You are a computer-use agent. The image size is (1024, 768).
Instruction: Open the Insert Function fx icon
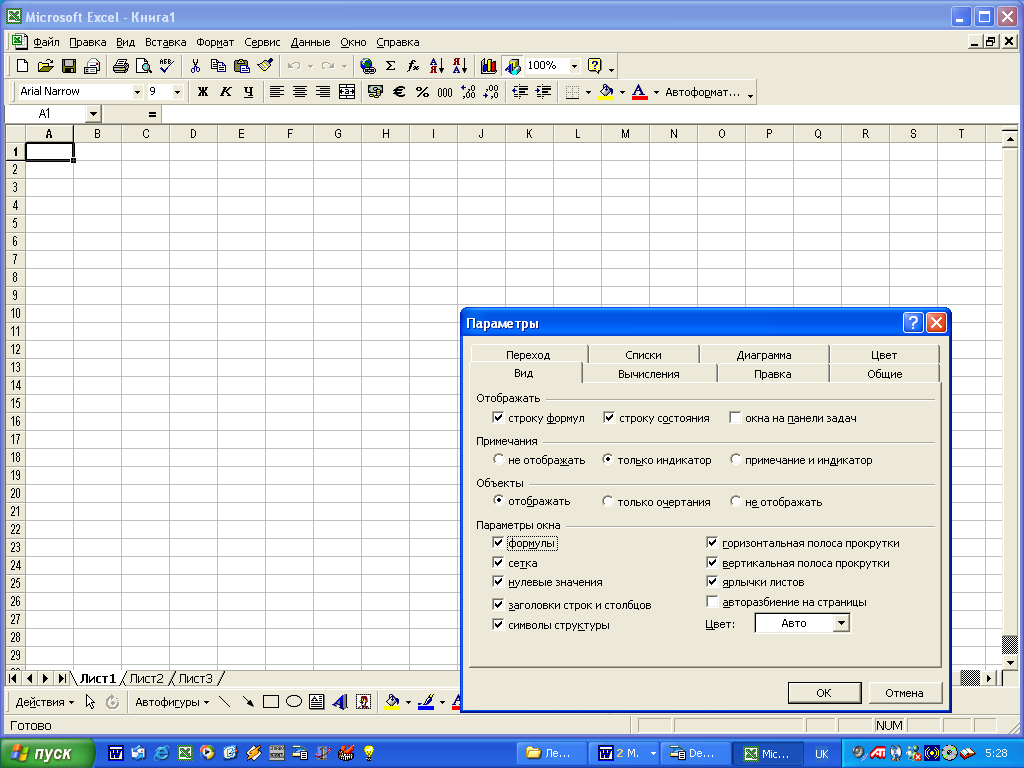click(413, 65)
